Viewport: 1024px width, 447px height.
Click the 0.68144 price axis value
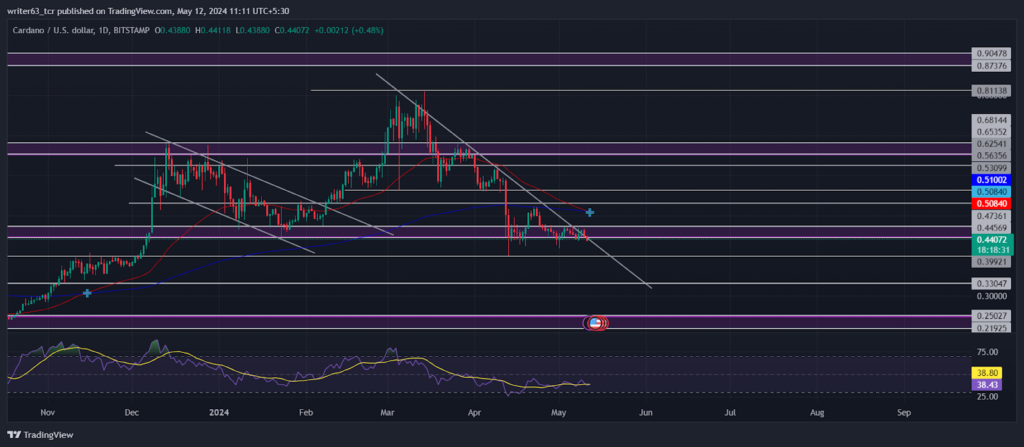[x=992, y=120]
